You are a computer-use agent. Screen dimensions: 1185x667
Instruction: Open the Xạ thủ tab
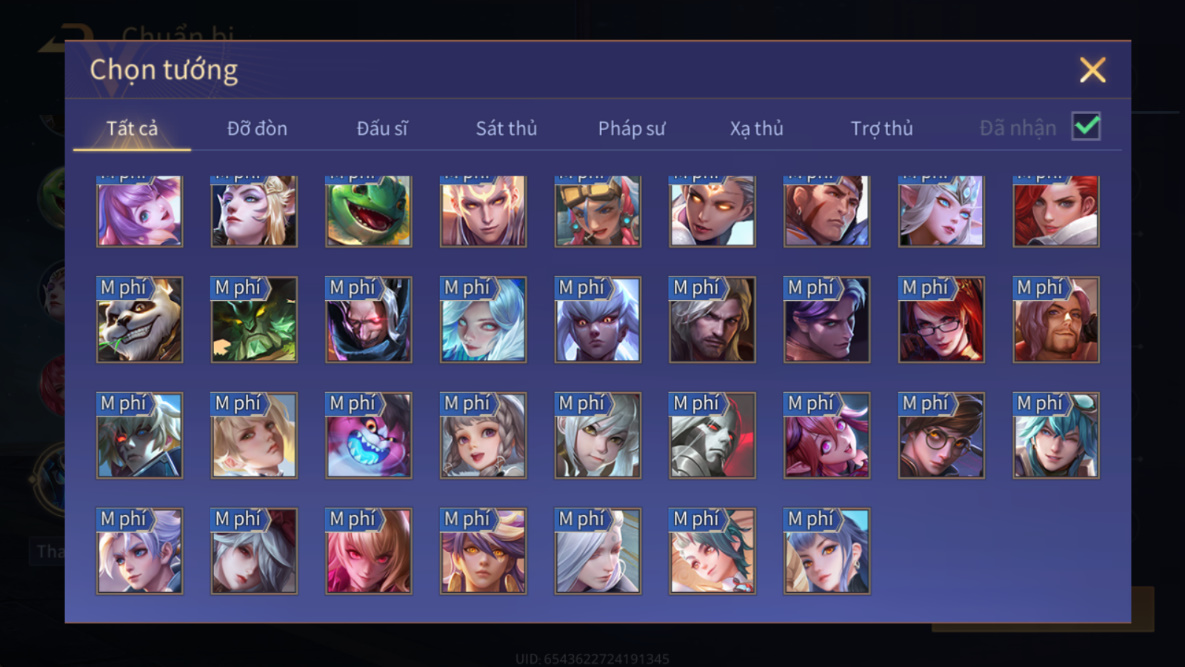756,128
